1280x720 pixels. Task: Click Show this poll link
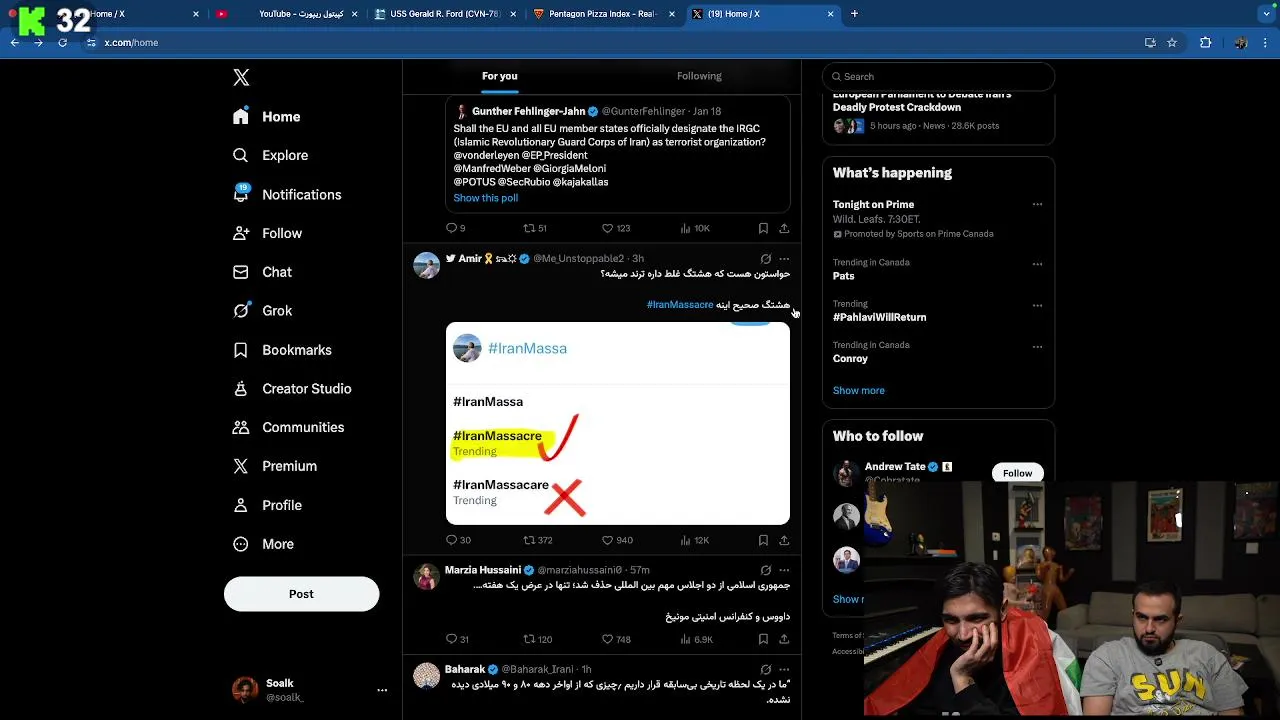pyautogui.click(x=486, y=198)
